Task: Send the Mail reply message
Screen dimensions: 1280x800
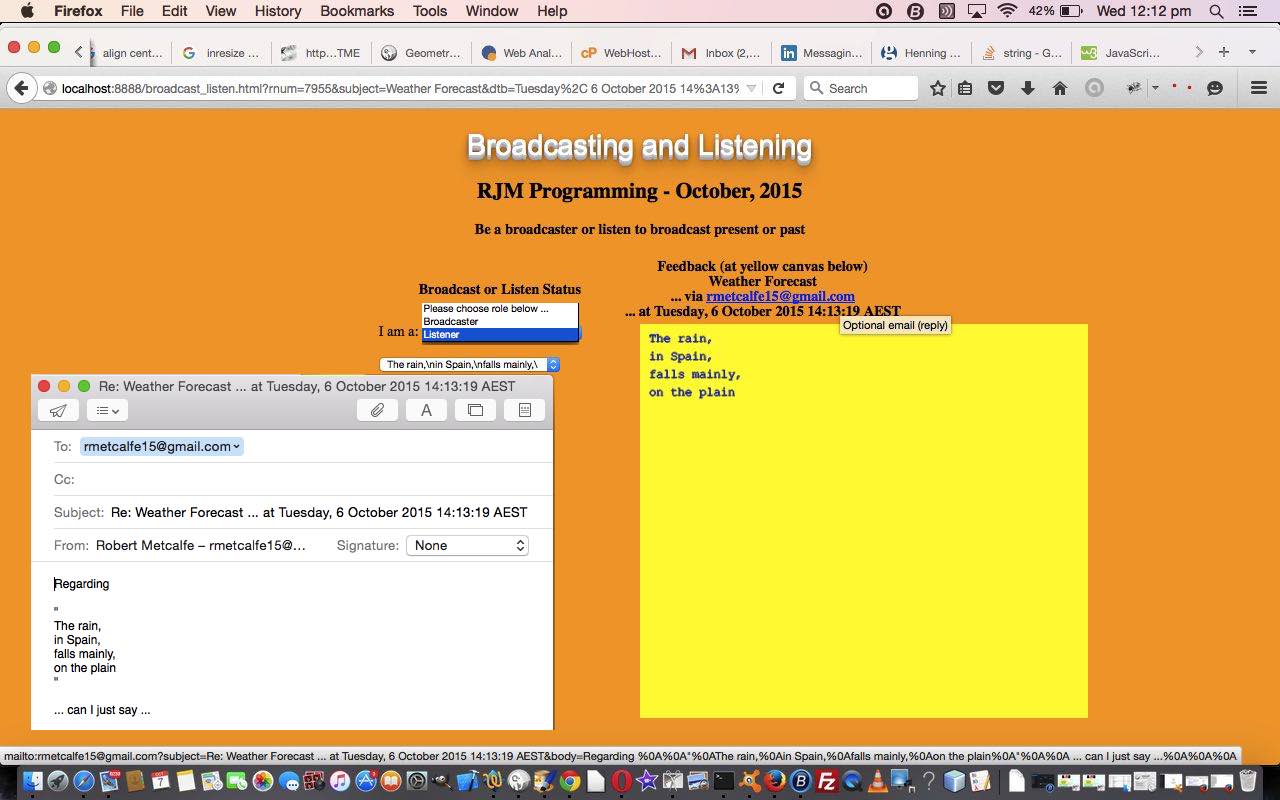Action: [59, 410]
